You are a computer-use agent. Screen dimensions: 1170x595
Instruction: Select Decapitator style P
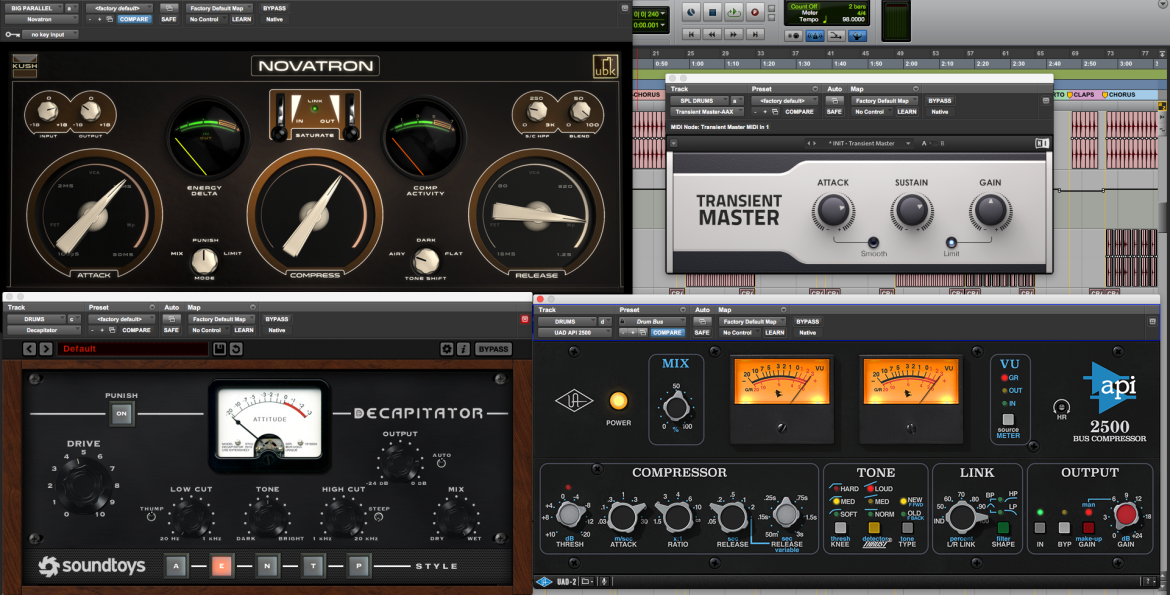(x=358, y=566)
